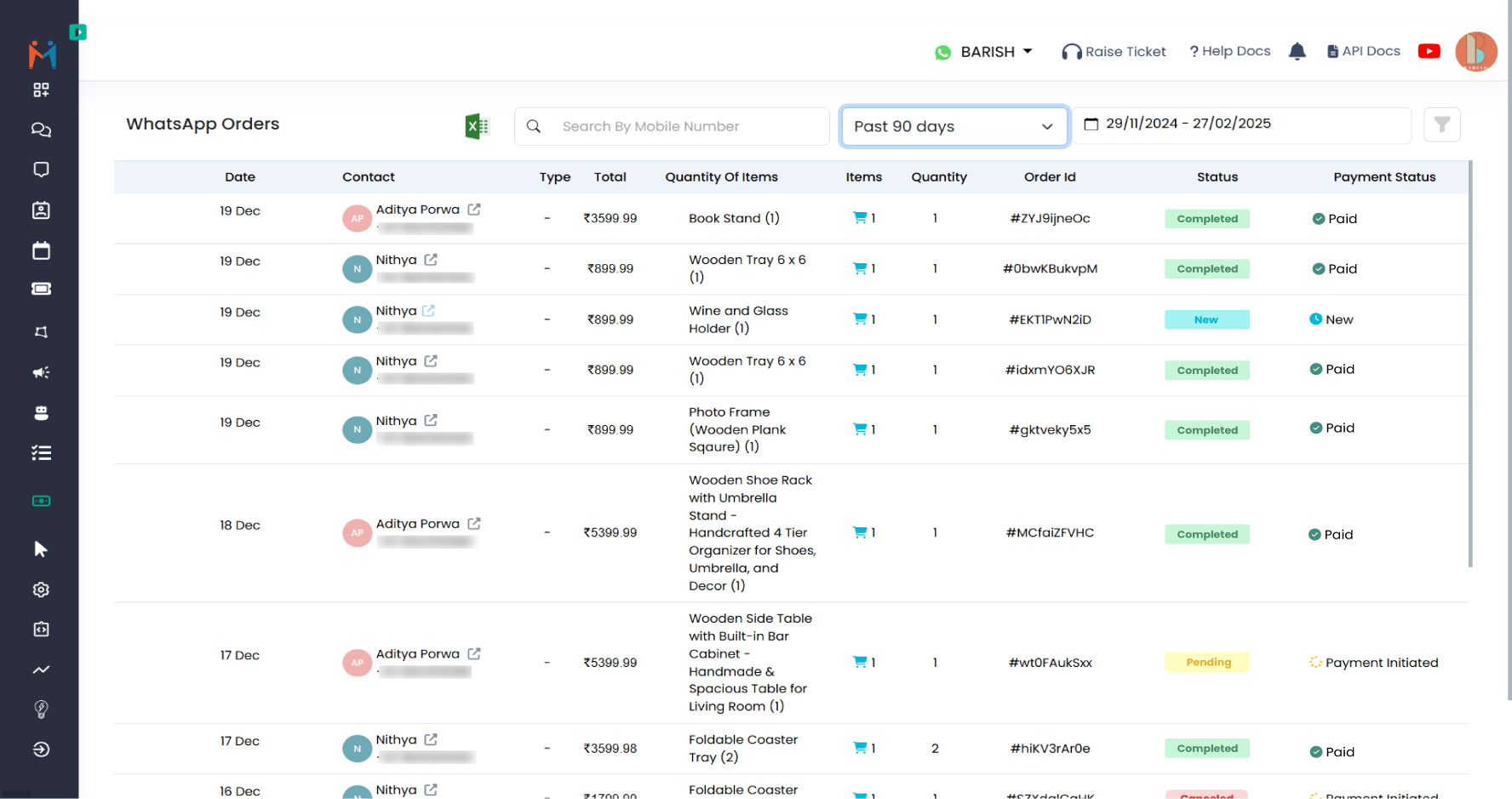Open the Past 90 days dropdown

pos(954,126)
